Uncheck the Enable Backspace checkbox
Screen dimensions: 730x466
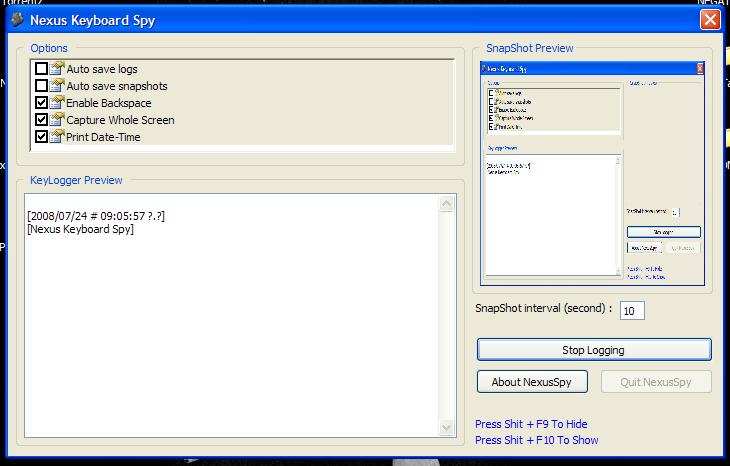[x=41, y=102]
